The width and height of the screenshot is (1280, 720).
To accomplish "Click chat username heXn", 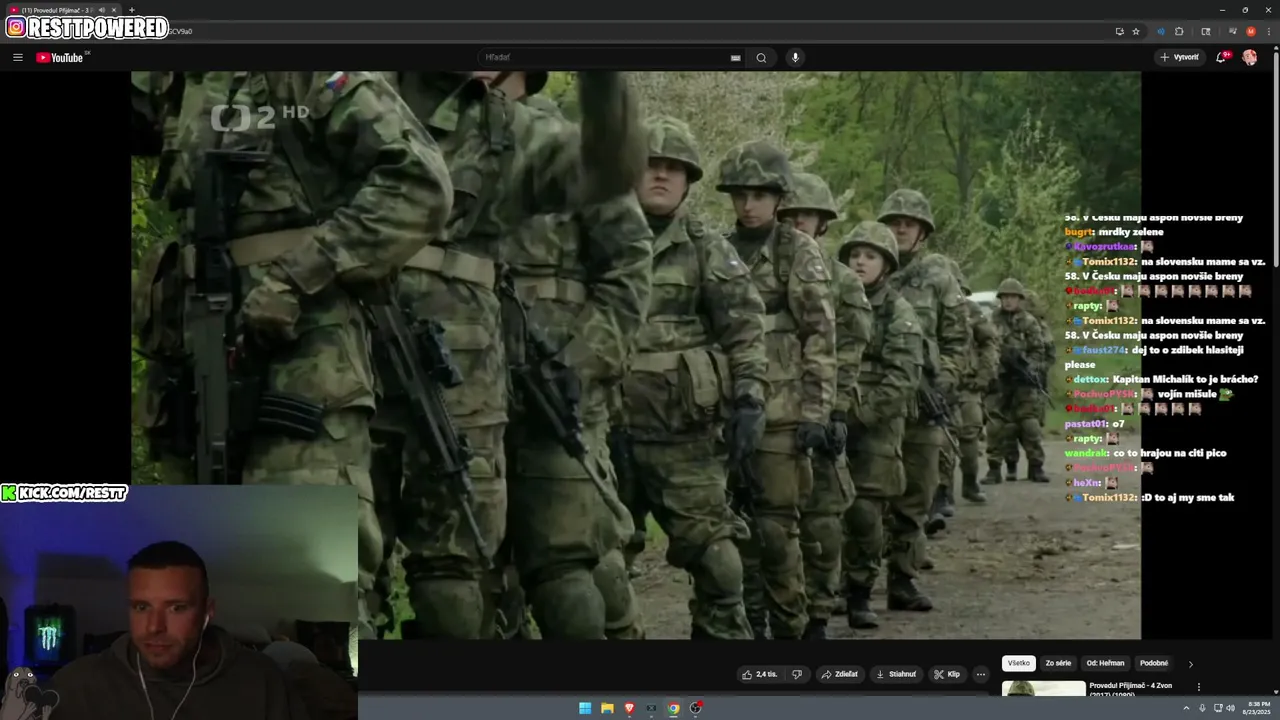I will [1087, 483].
